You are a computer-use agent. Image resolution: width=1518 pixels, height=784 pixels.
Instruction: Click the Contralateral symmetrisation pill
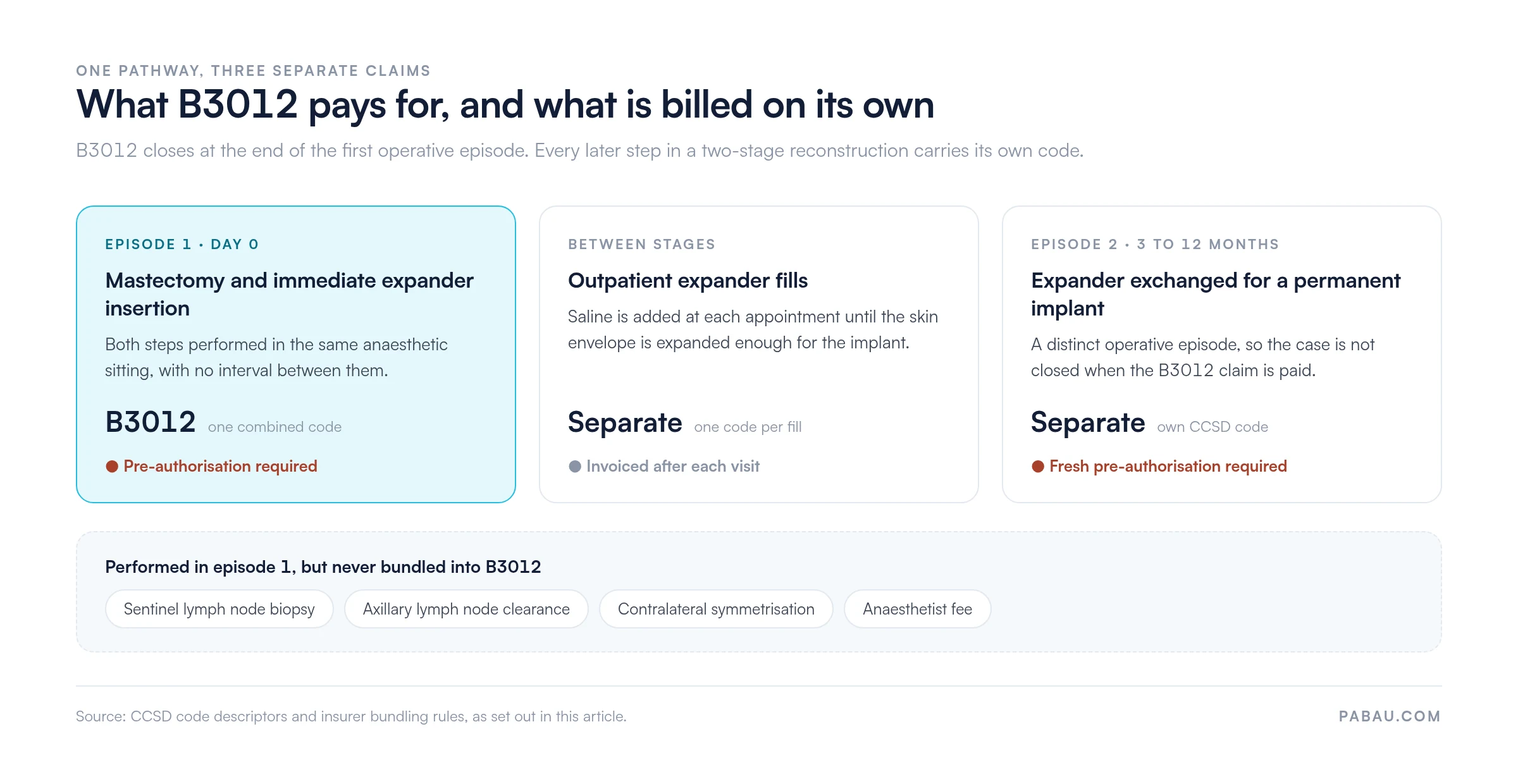pyautogui.click(x=716, y=609)
